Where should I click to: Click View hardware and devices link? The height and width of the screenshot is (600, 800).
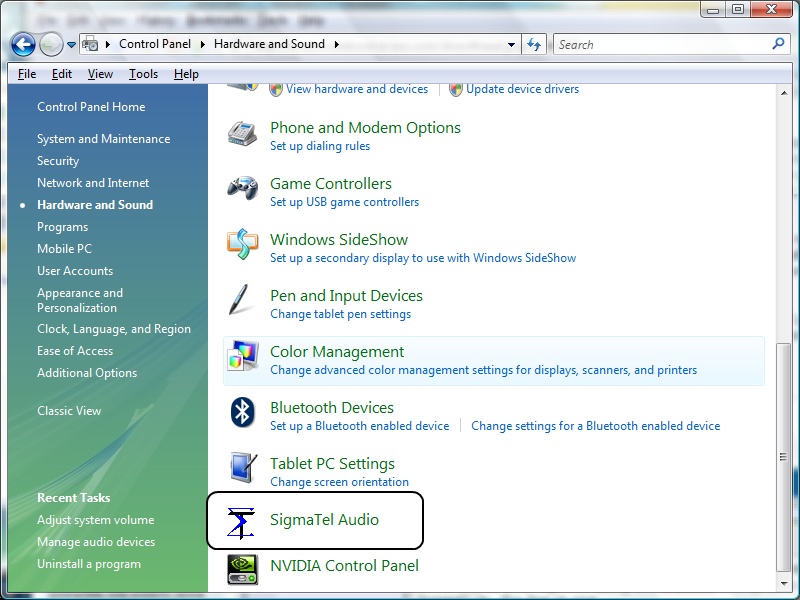pyautogui.click(x=357, y=89)
